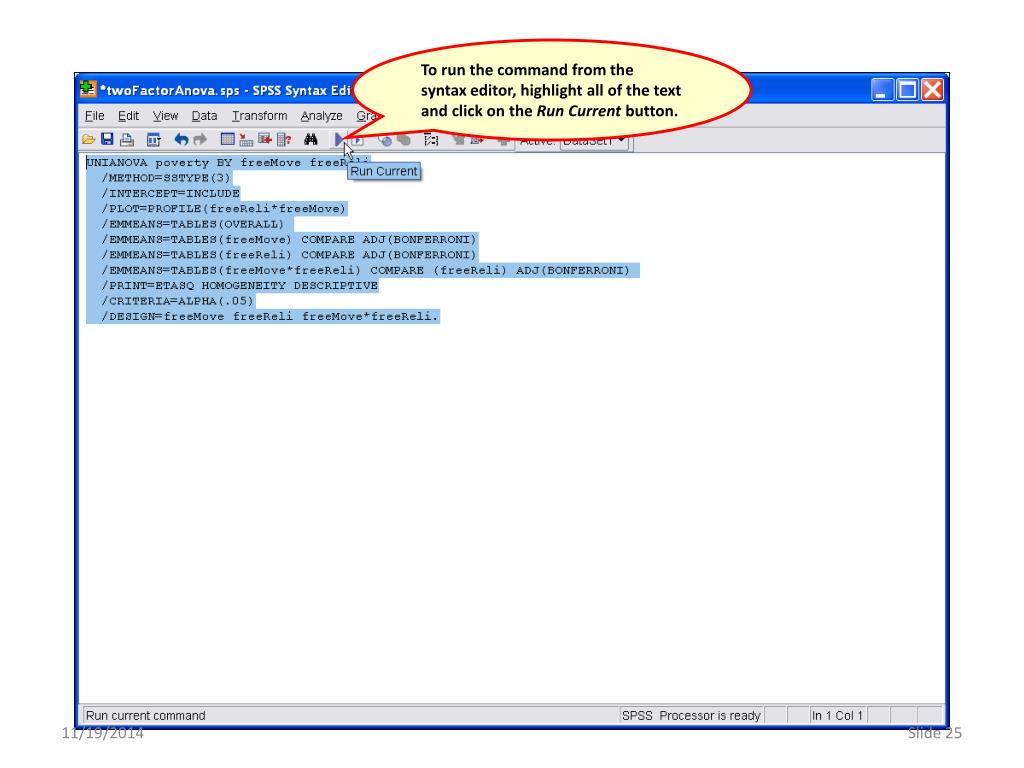
Task: Expand the Active DataSet dropdown arrow
Action: click(621, 140)
